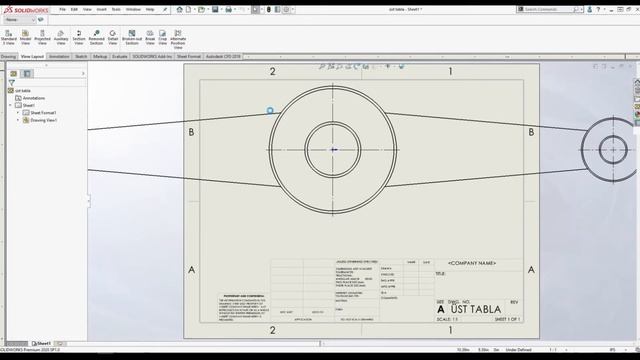
Task: Switch to the Sketch ribbon tab
Action: 81,56
